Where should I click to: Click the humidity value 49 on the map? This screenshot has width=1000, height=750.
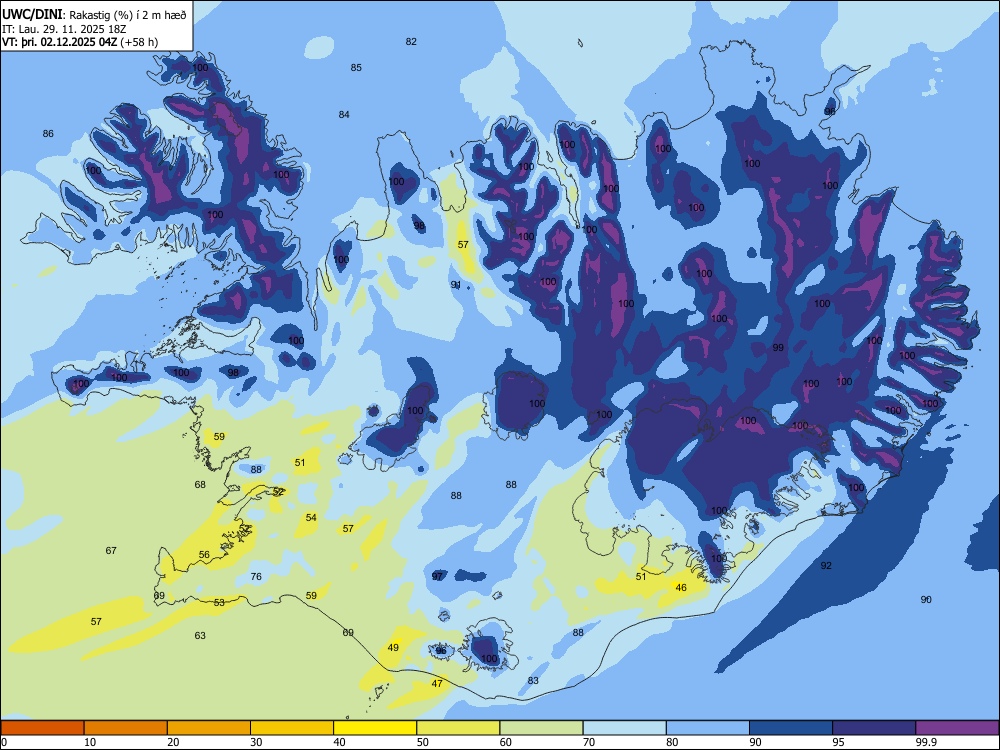(393, 647)
